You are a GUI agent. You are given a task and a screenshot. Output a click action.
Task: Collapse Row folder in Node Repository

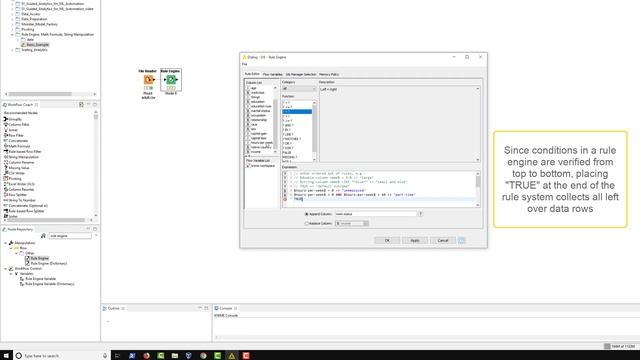pos(11,248)
